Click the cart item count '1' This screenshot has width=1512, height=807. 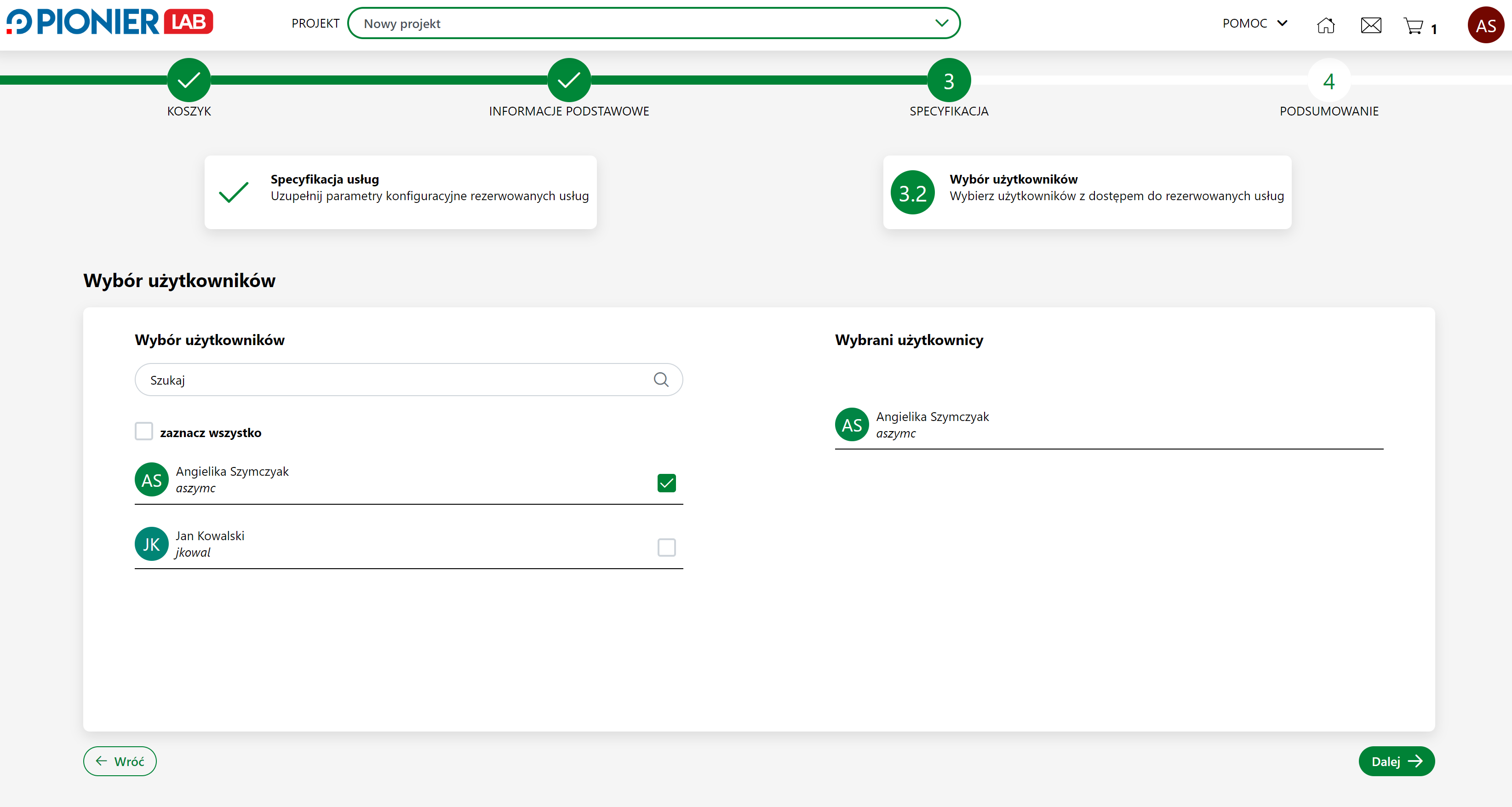(x=1434, y=29)
